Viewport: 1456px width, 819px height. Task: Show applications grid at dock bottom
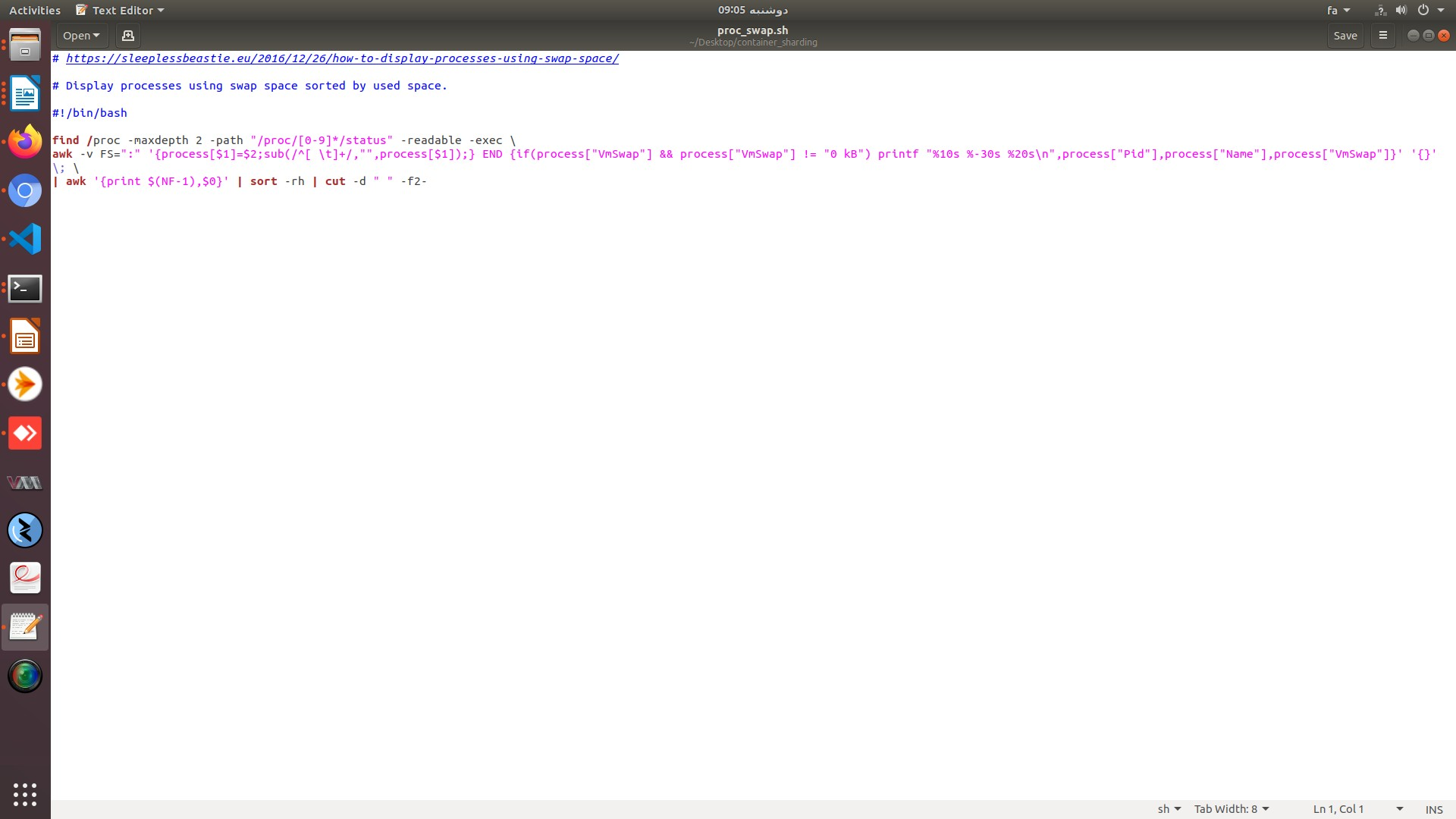coord(25,794)
